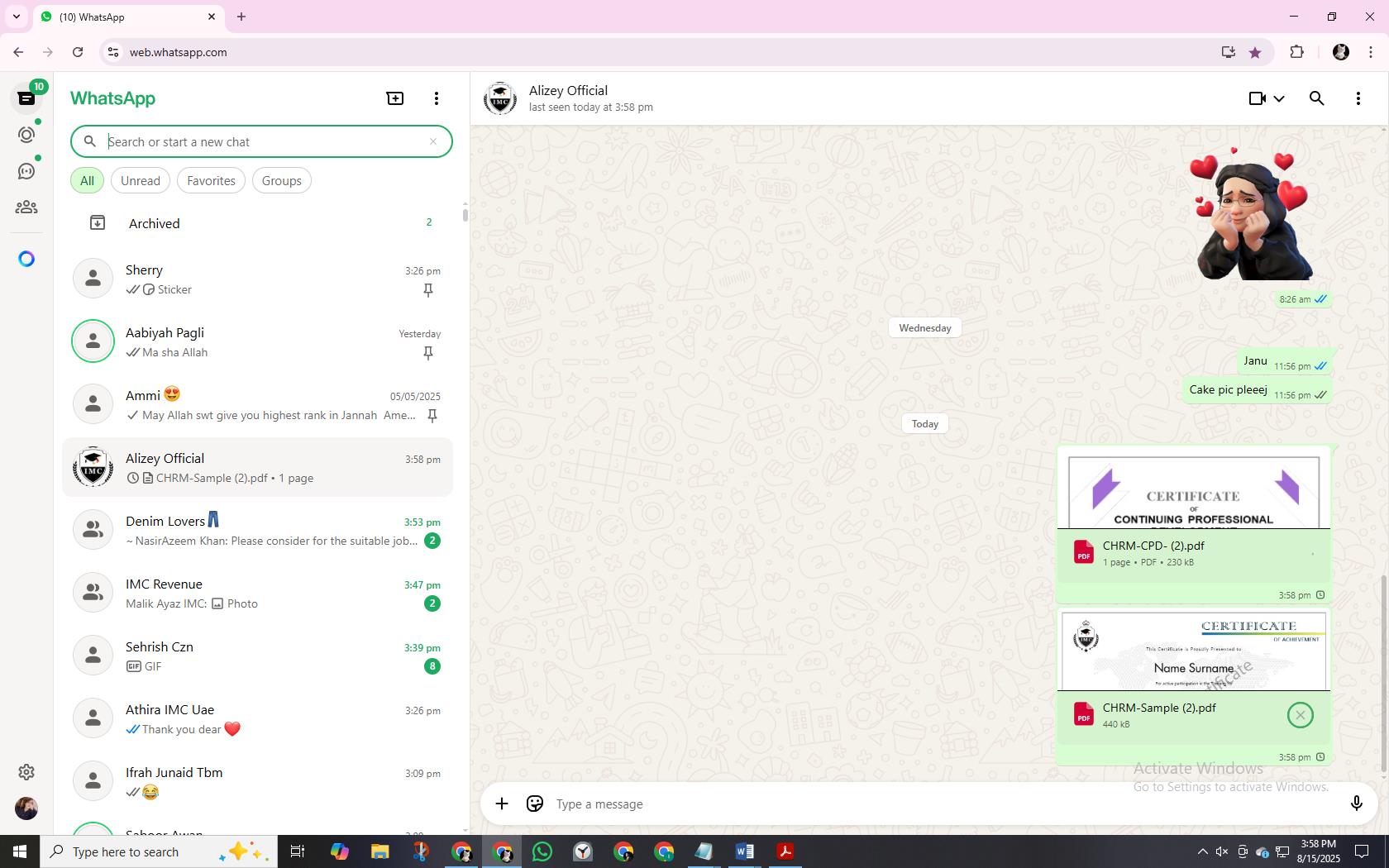Click the pin icon on Ammi chat

432,416
